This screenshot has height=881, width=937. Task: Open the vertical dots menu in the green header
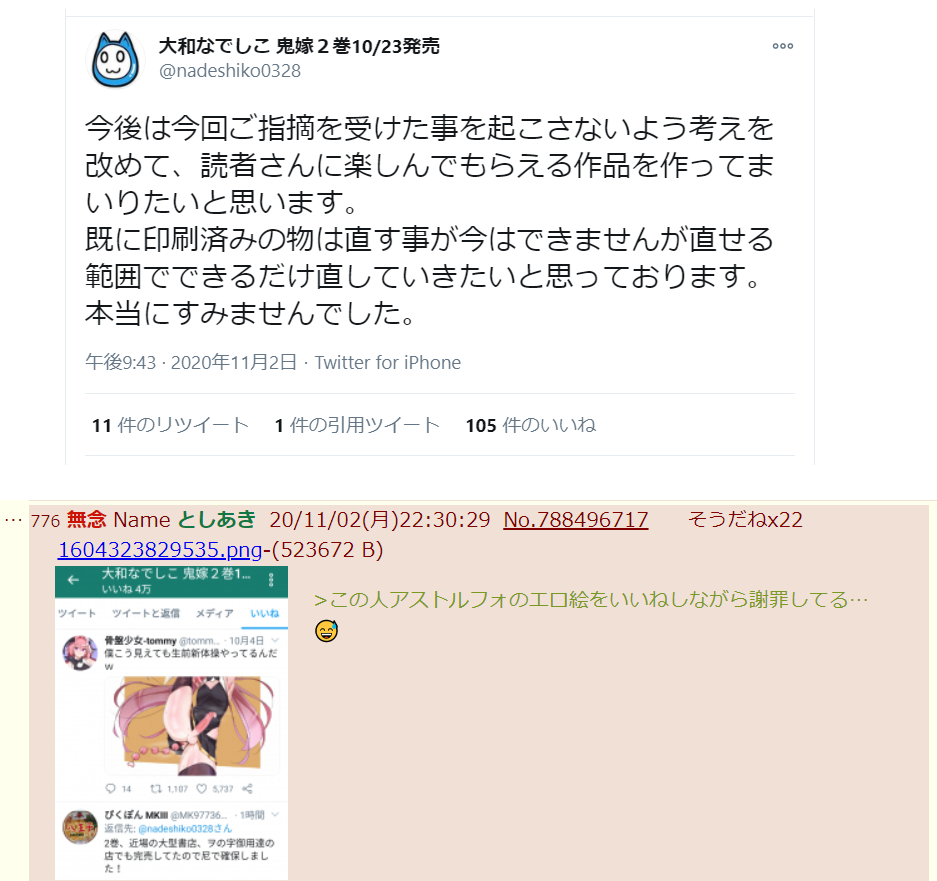tap(271, 580)
